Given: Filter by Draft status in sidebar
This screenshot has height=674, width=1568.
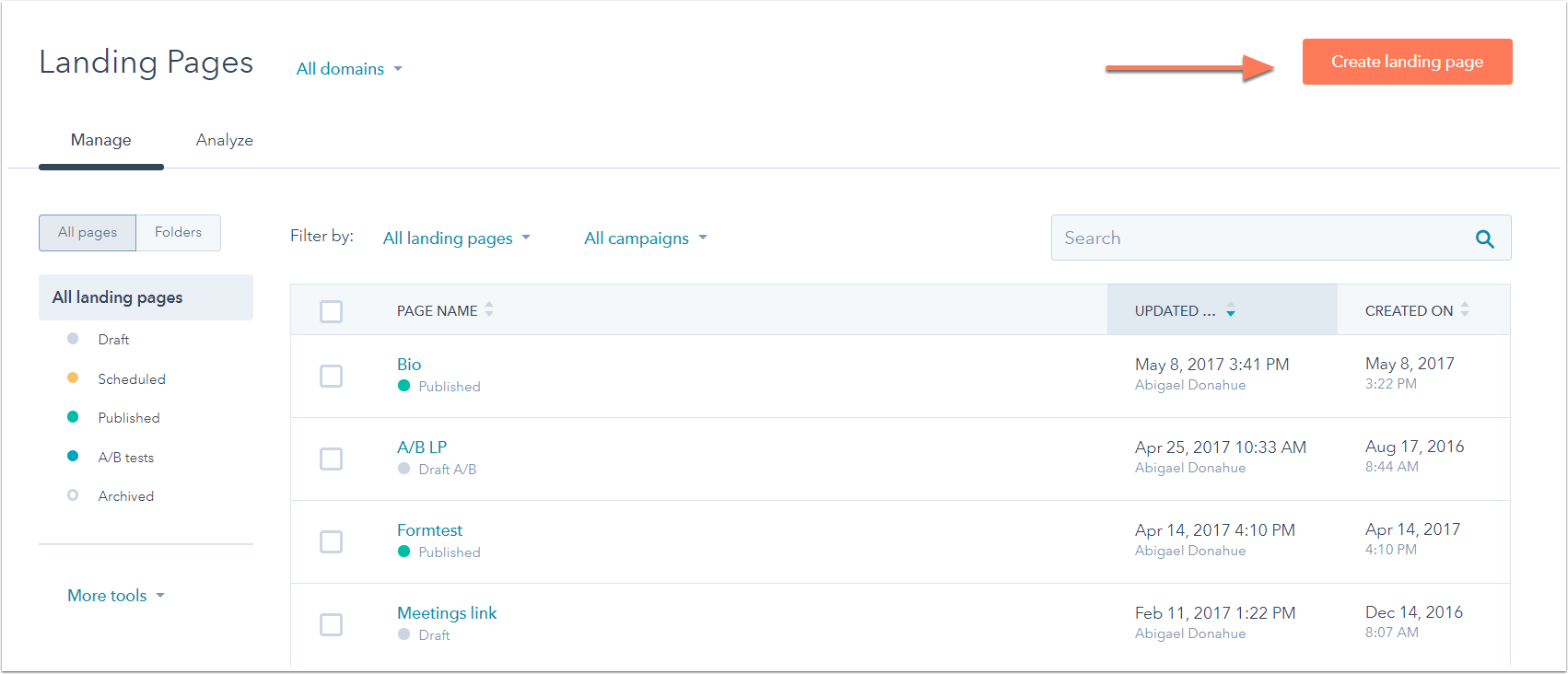Looking at the screenshot, I should coord(113,340).
